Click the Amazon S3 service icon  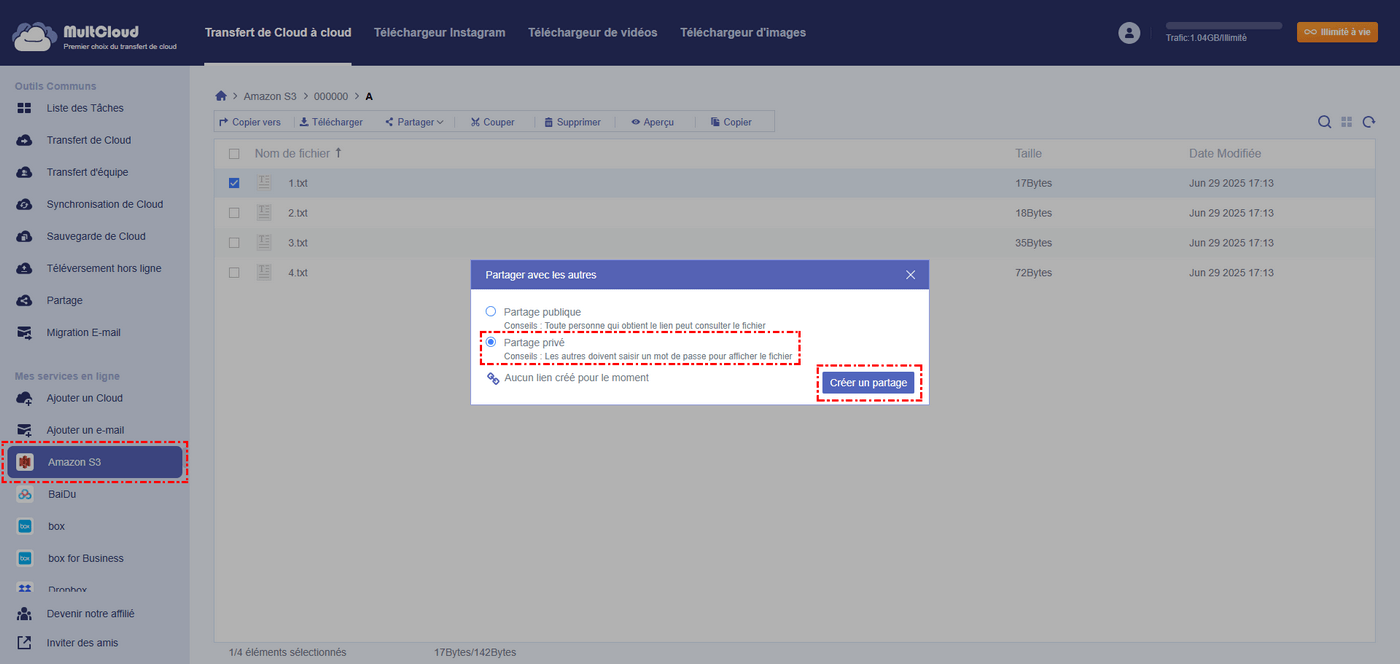25,462
